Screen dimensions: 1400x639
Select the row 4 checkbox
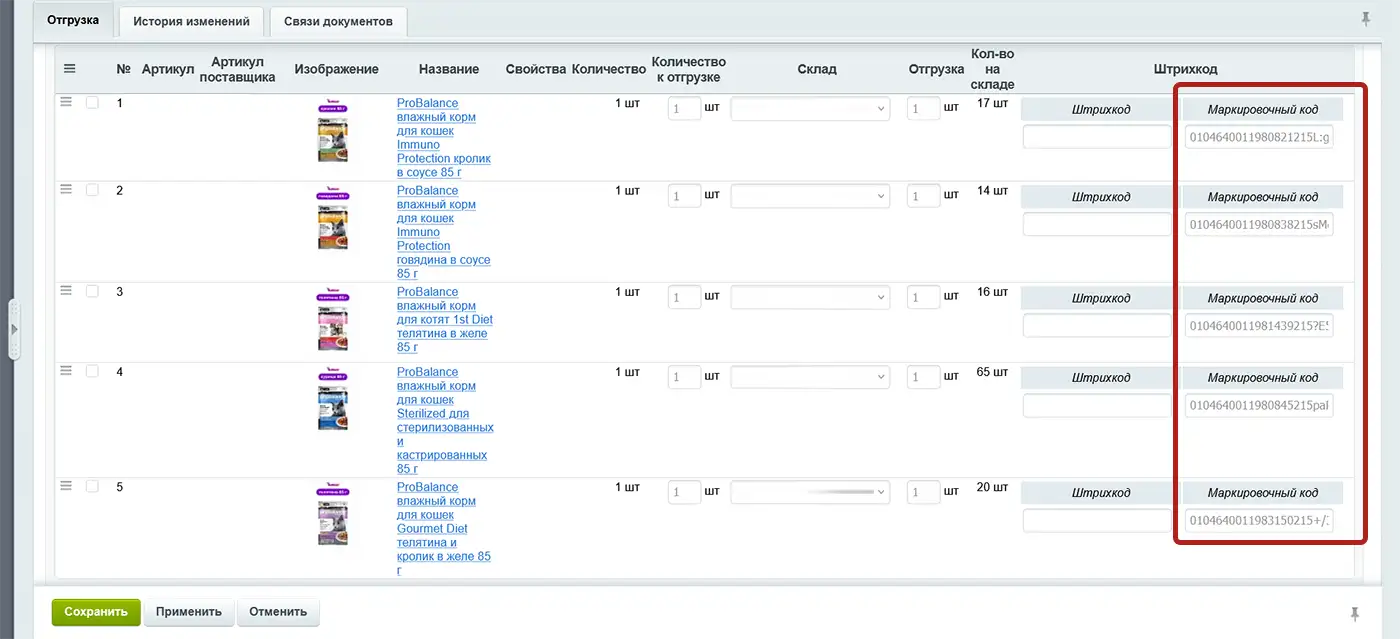[x=92, y=371]
